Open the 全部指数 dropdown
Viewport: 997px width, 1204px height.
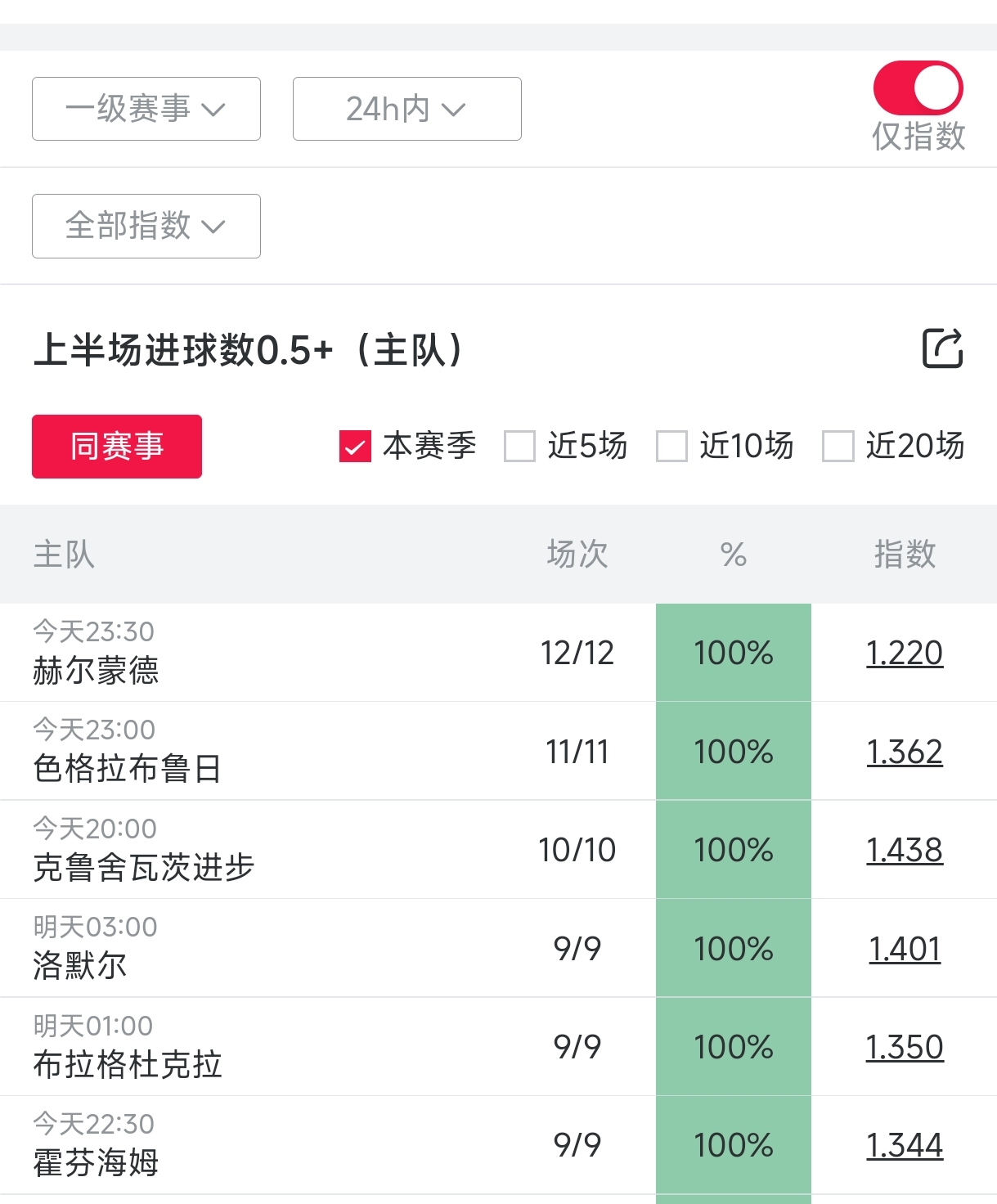pos(146,226)
